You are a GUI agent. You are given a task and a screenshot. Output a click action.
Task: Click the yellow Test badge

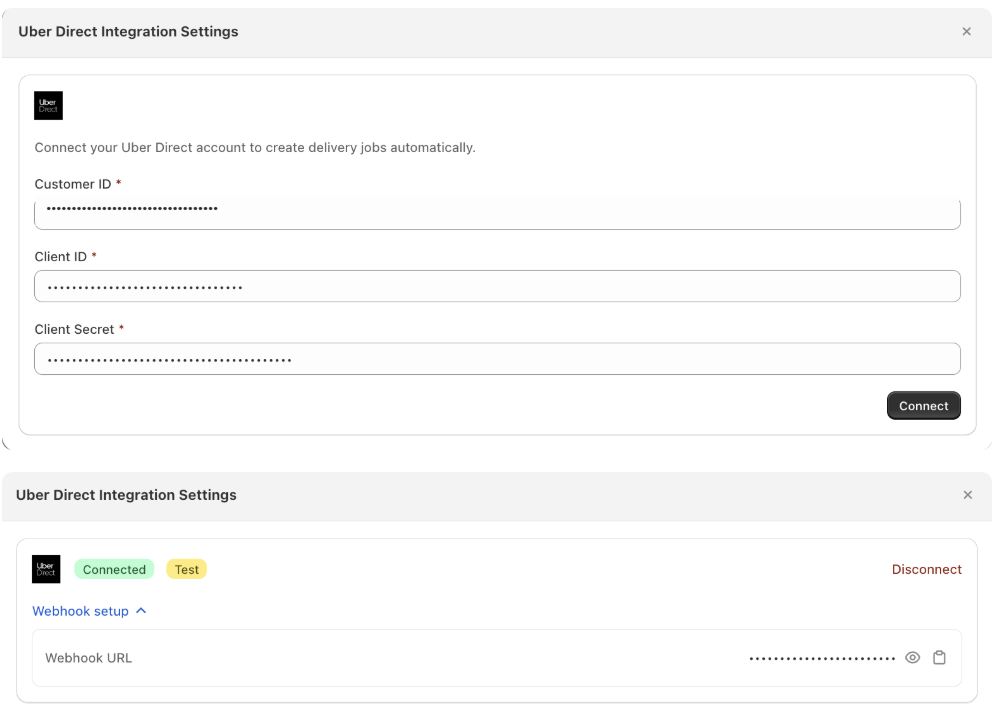point(187,569)
